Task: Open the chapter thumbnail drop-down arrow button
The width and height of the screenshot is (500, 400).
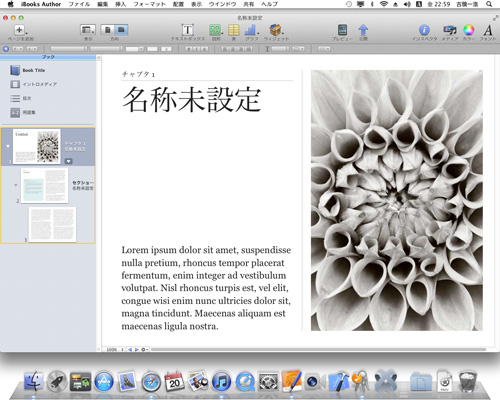Action: [x=68, y=161]
